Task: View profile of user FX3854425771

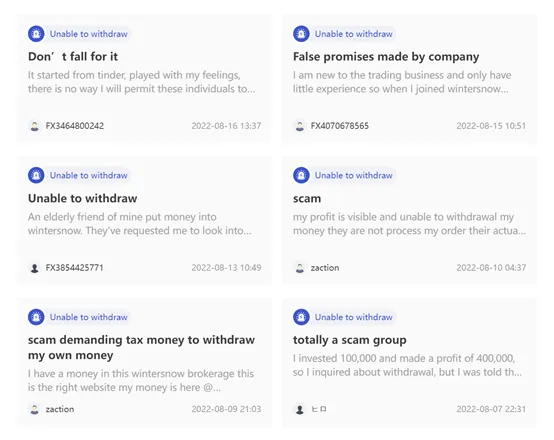Action: pos(75,268)
